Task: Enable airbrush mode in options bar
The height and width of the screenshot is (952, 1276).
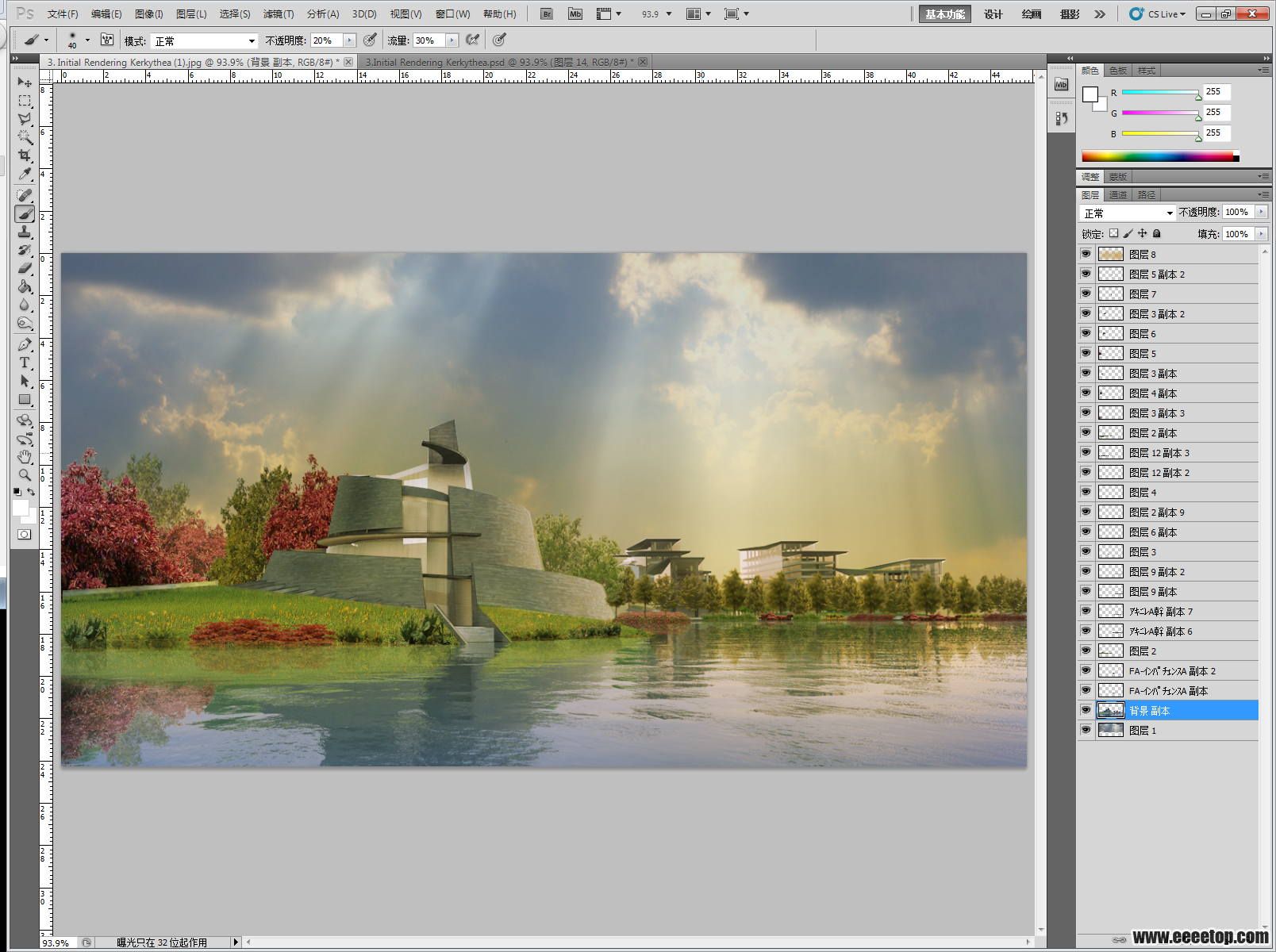Action: pos(473,40)
